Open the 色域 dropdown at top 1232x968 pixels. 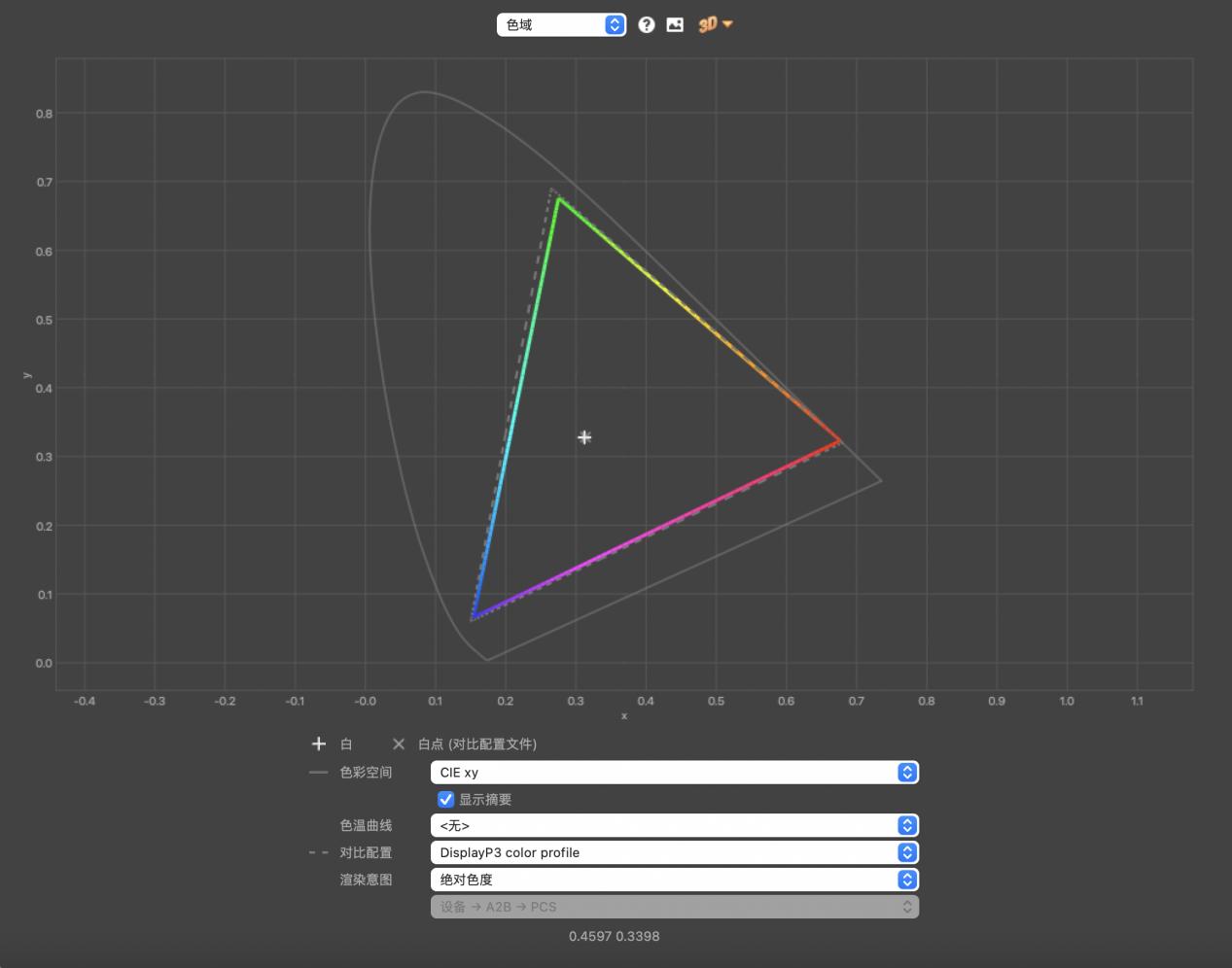point(561,25)
